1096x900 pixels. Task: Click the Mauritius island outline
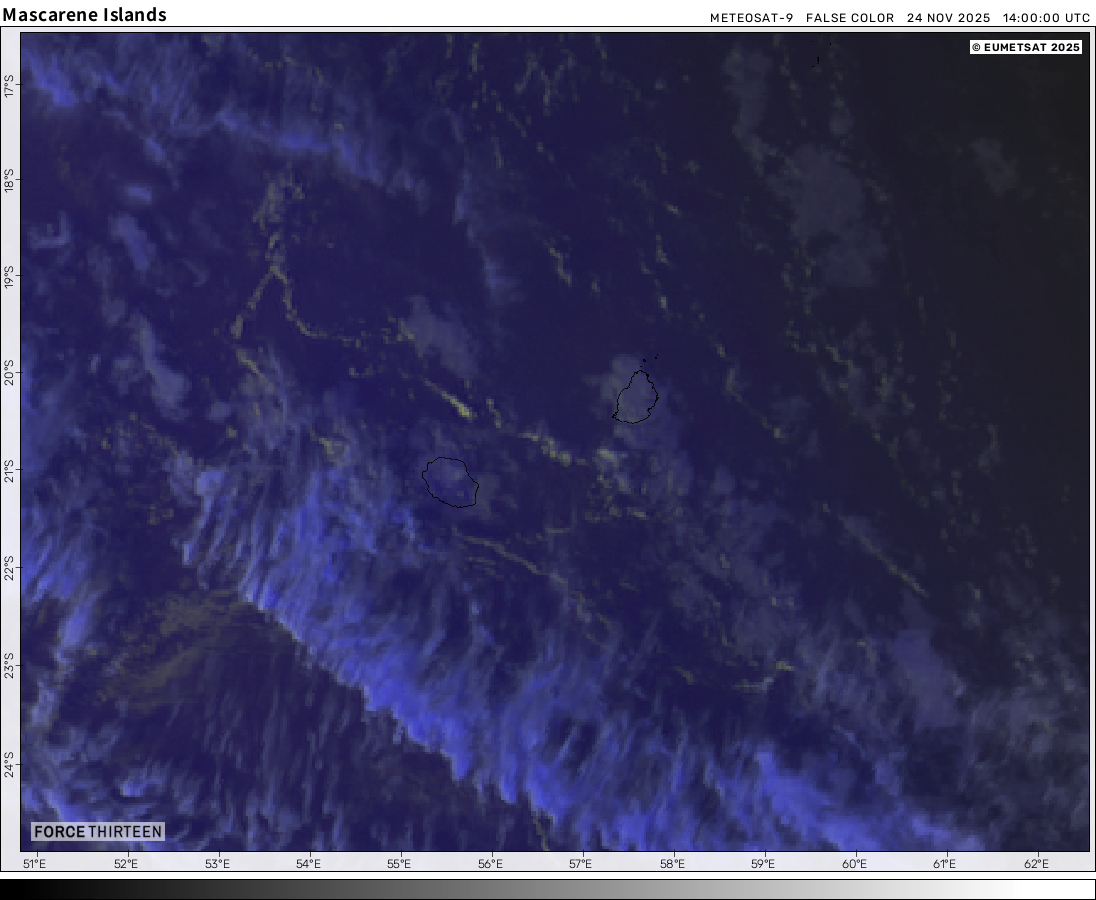point(636,397)
